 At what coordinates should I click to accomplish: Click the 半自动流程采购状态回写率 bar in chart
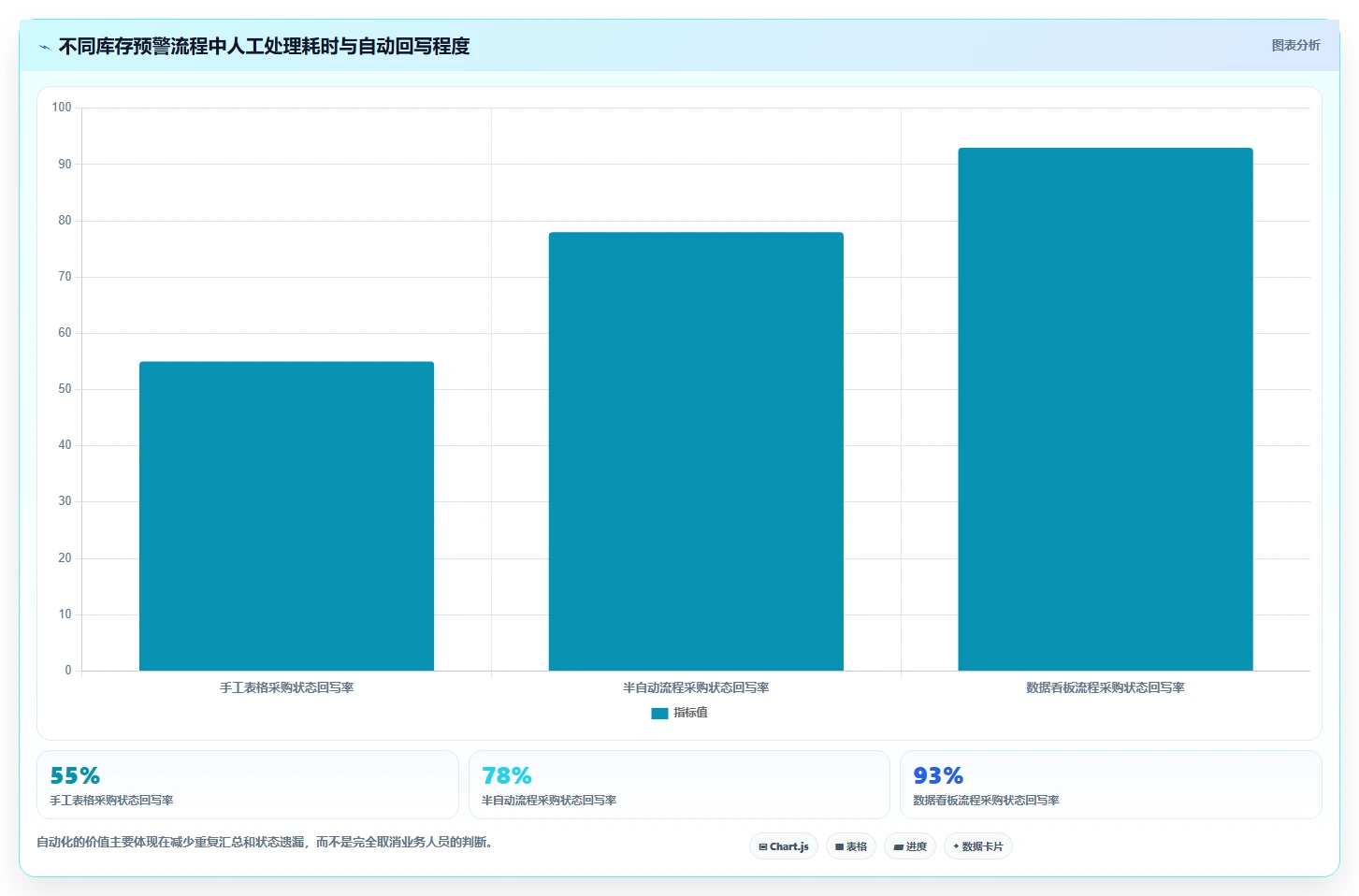click(x=696, y=452)
